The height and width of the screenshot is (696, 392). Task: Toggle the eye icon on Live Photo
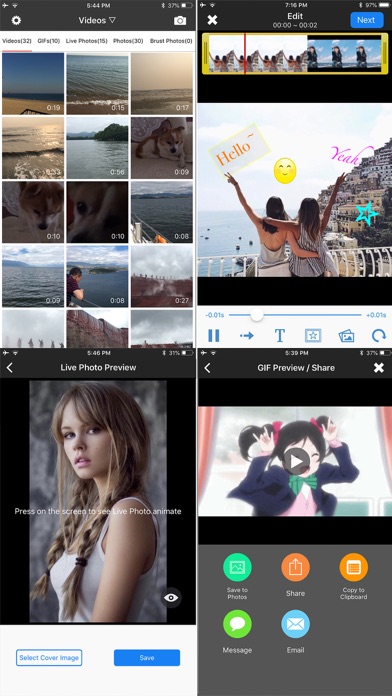(171, 598)
